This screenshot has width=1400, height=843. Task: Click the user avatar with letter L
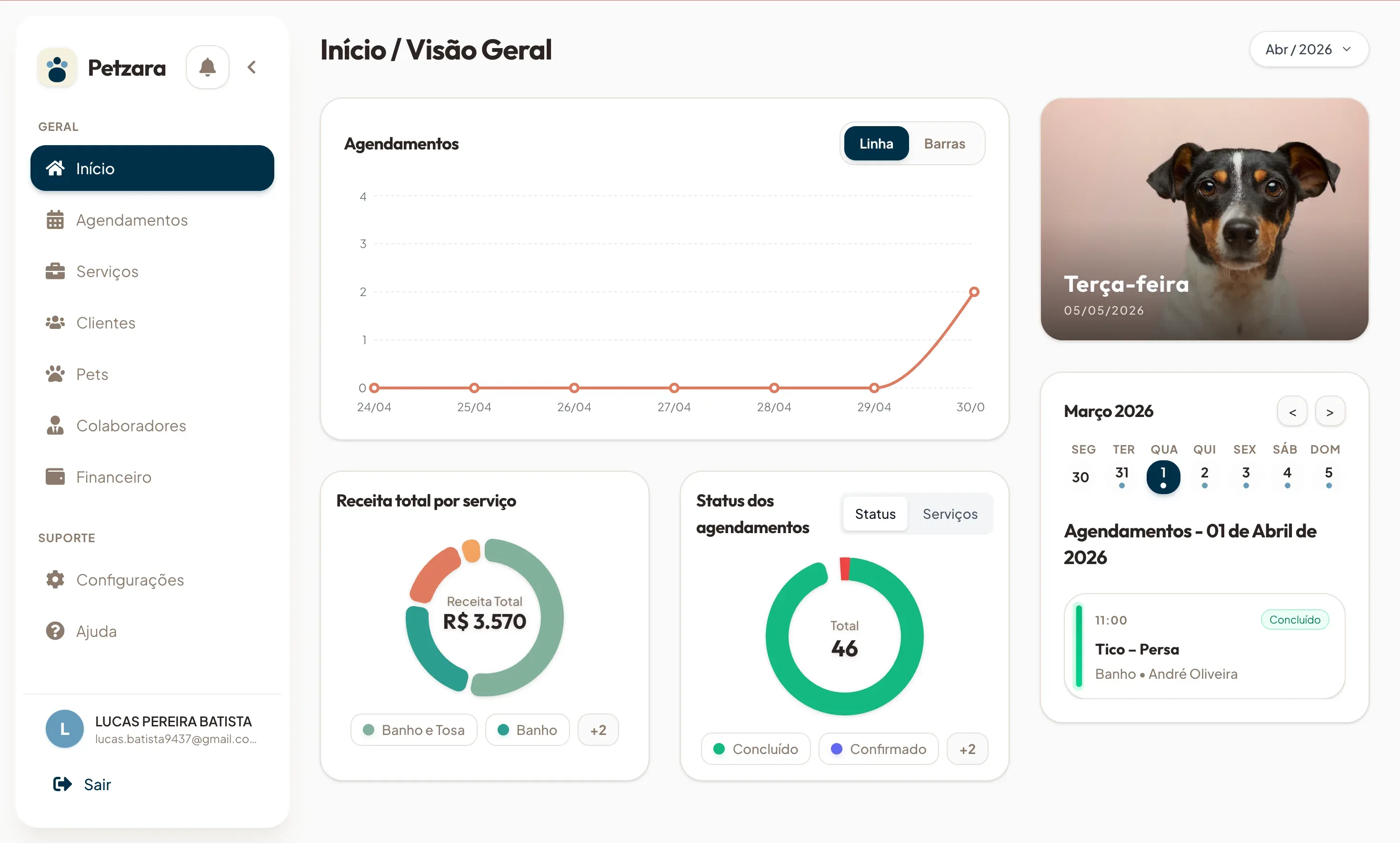pos(65,729)
